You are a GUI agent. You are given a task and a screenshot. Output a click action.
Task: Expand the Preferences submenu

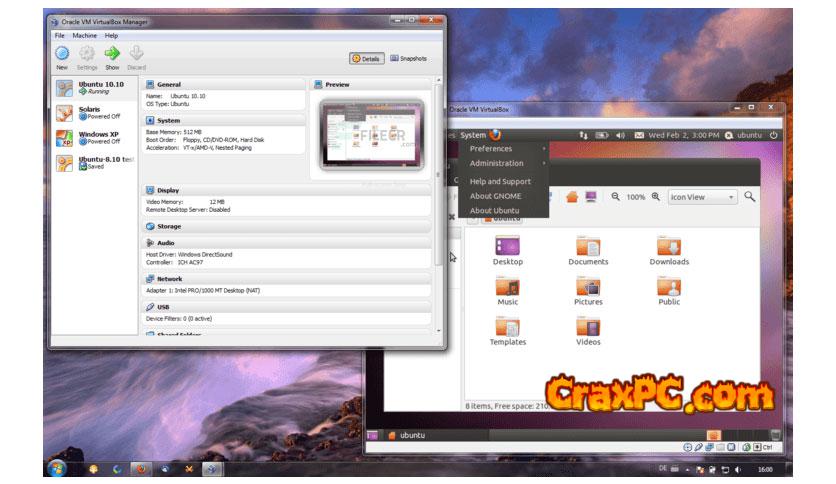503,149
